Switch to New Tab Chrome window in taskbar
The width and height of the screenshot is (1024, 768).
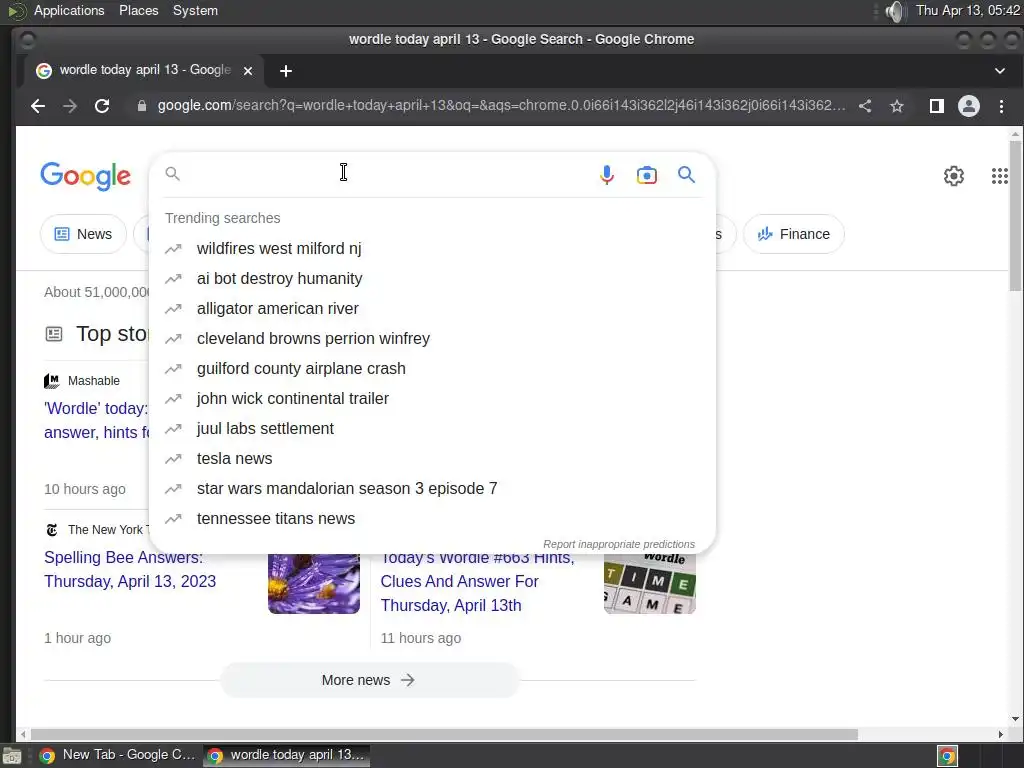(117, 755)
